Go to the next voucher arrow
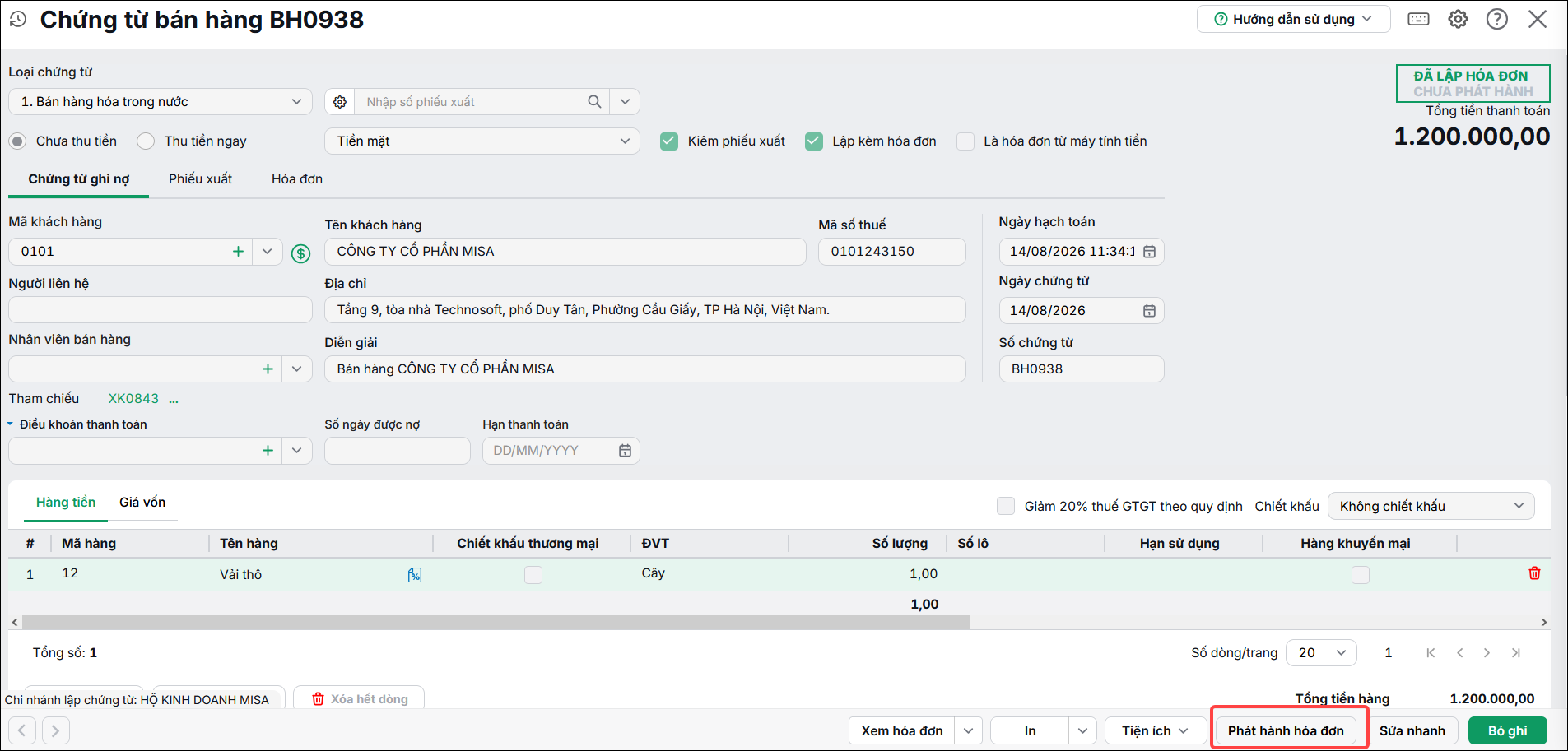Viewport: 1568px width, 751px height. coord(55,730)
